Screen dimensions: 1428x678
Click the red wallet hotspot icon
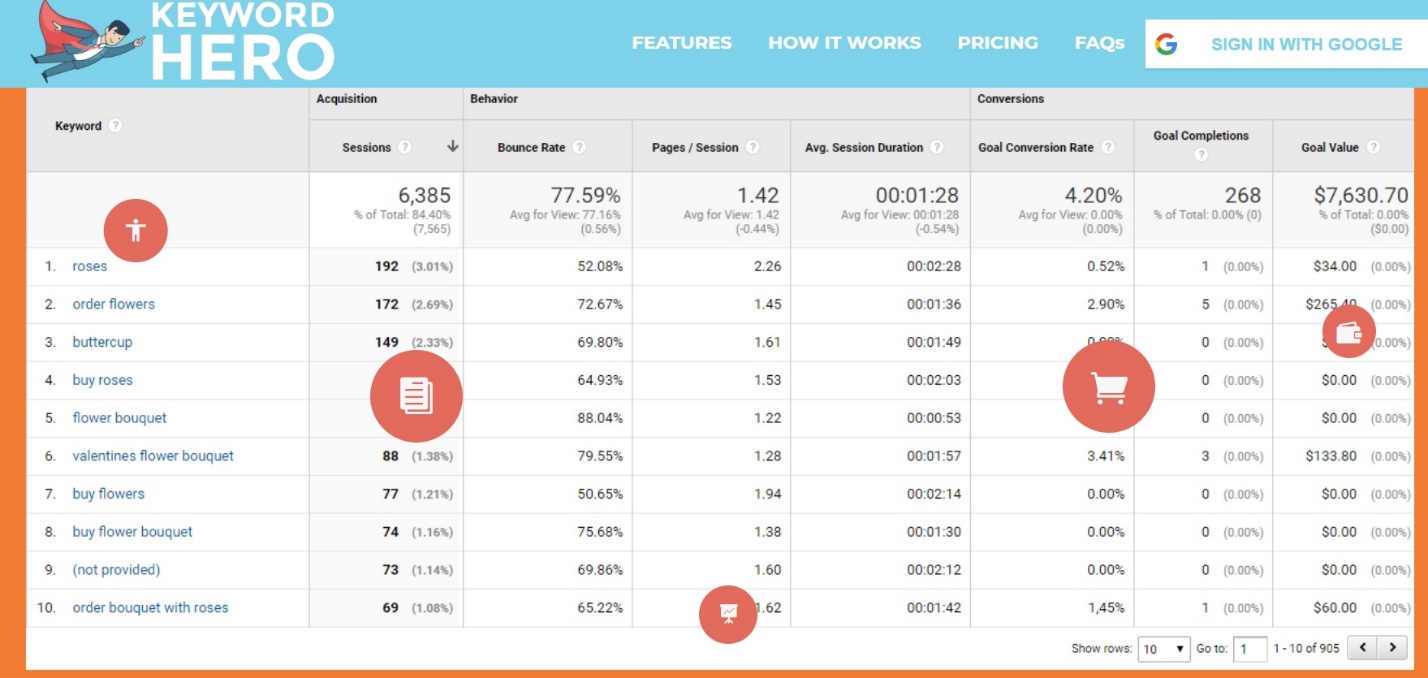(x=1349, y=331)
